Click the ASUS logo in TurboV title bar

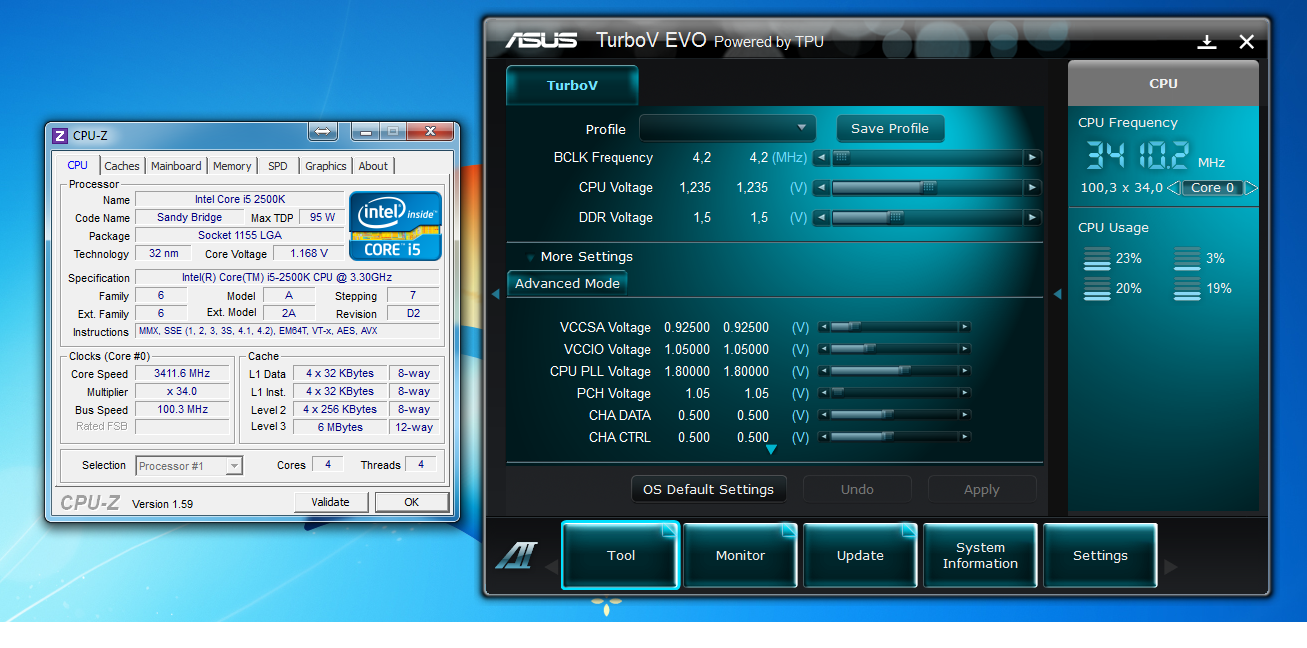coord(541,41)
